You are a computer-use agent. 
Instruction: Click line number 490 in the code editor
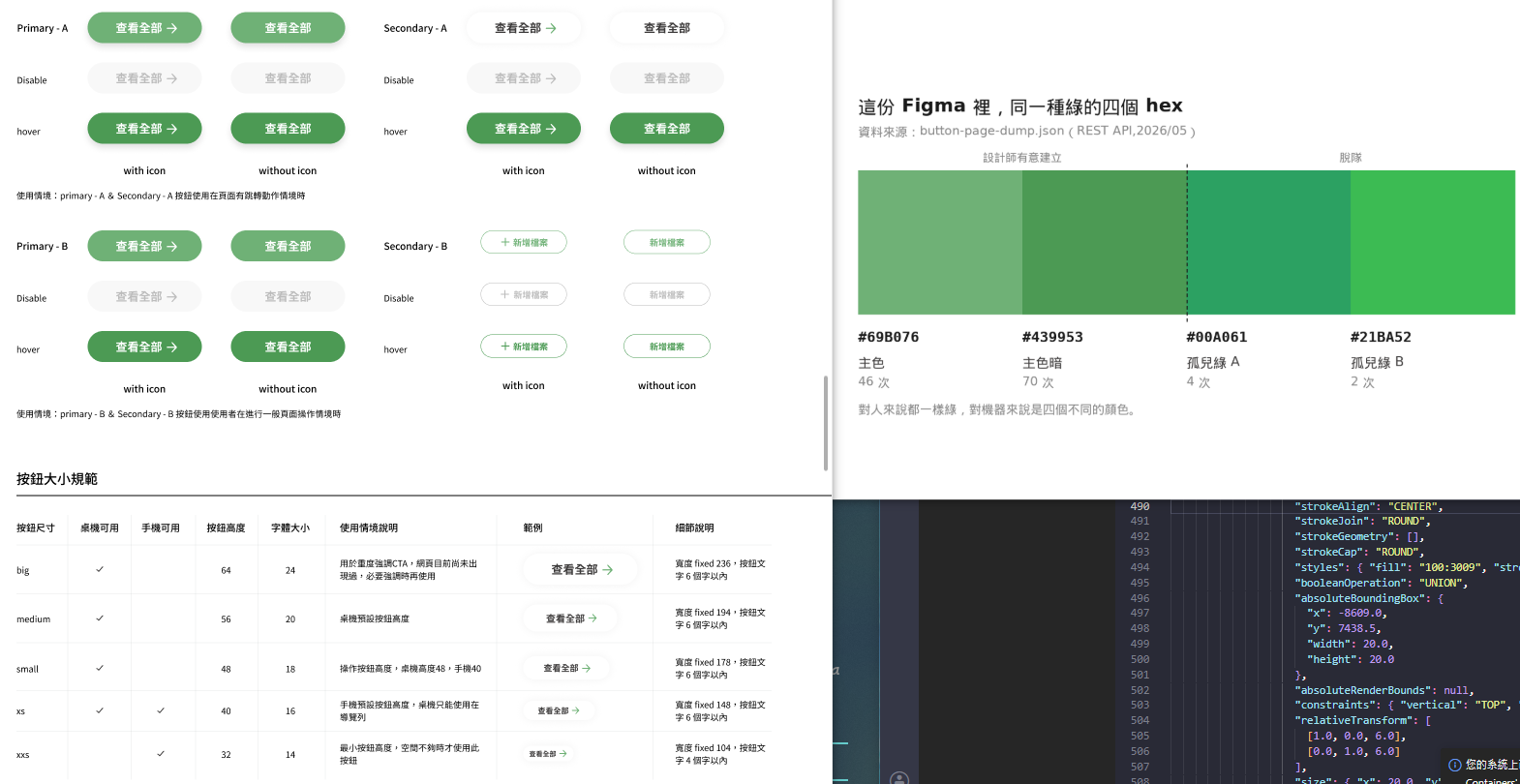pyautogui.click(x=1140, y=506)
